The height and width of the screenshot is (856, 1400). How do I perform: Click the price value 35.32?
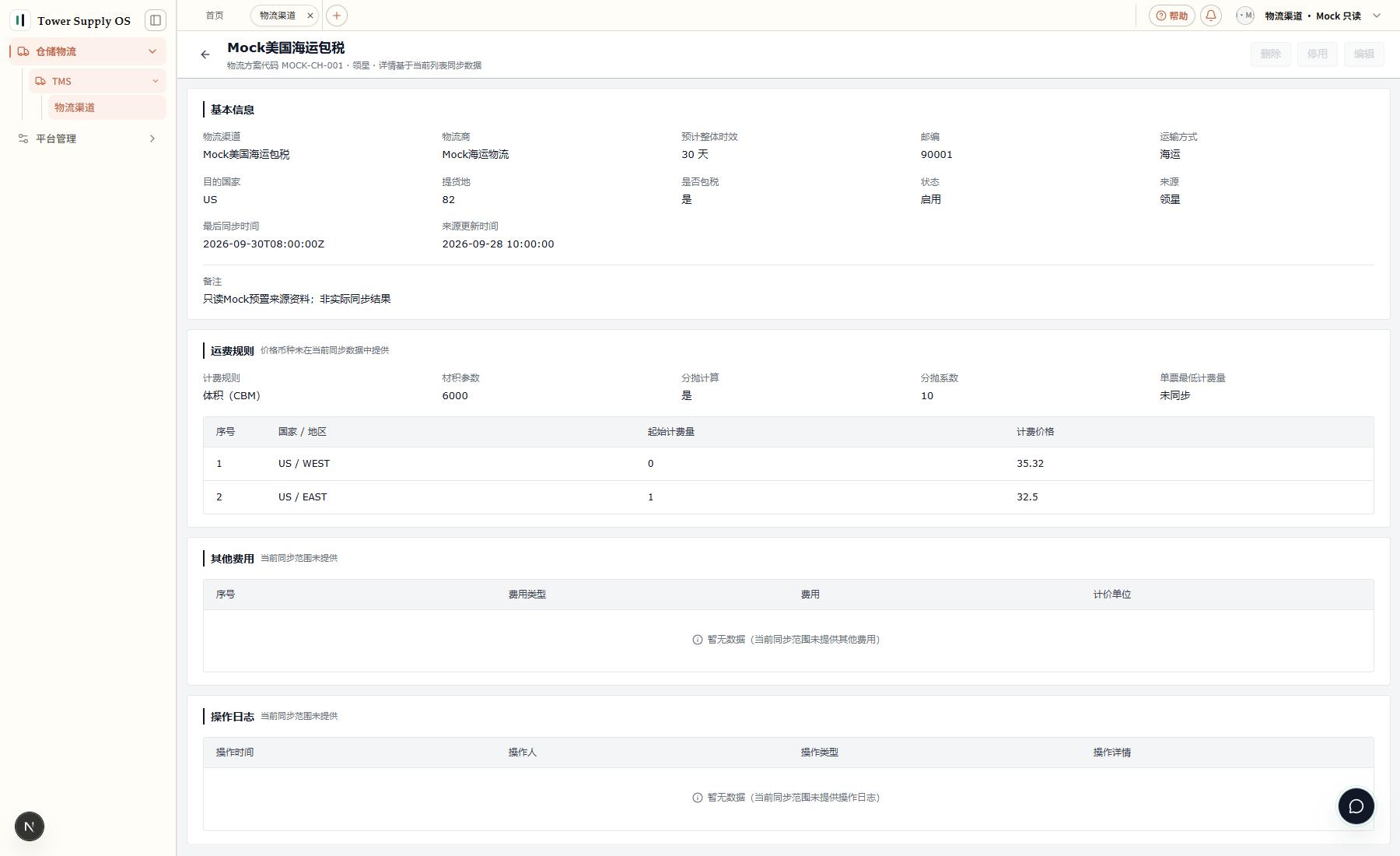pyautogui.click(x=1031, y=464)
